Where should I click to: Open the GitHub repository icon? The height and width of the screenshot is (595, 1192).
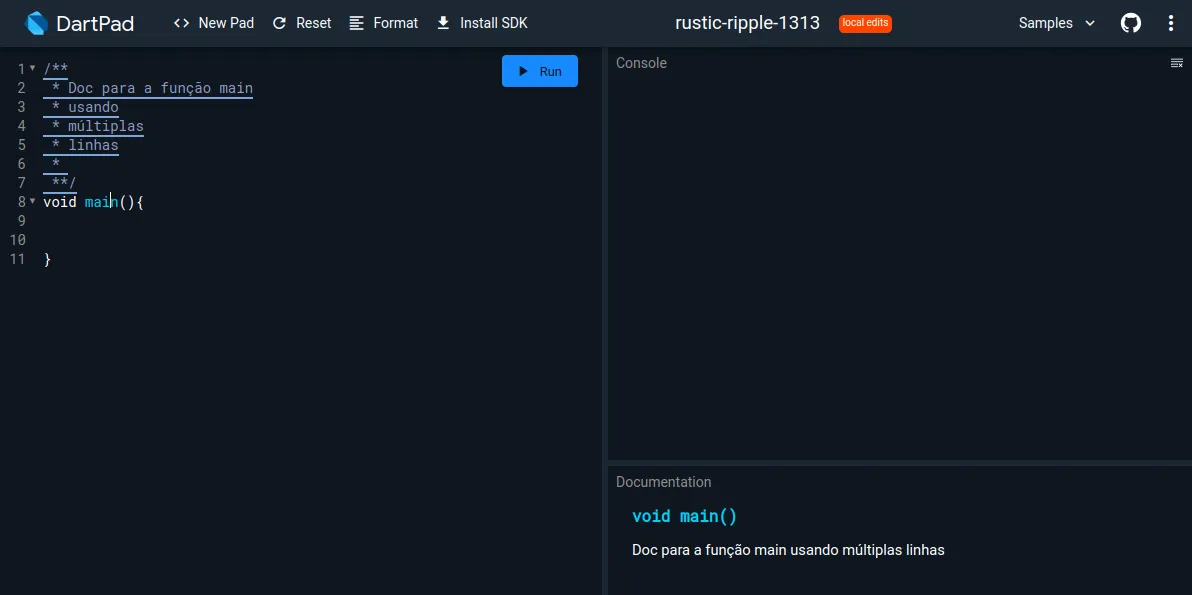tap(1130, 24)
